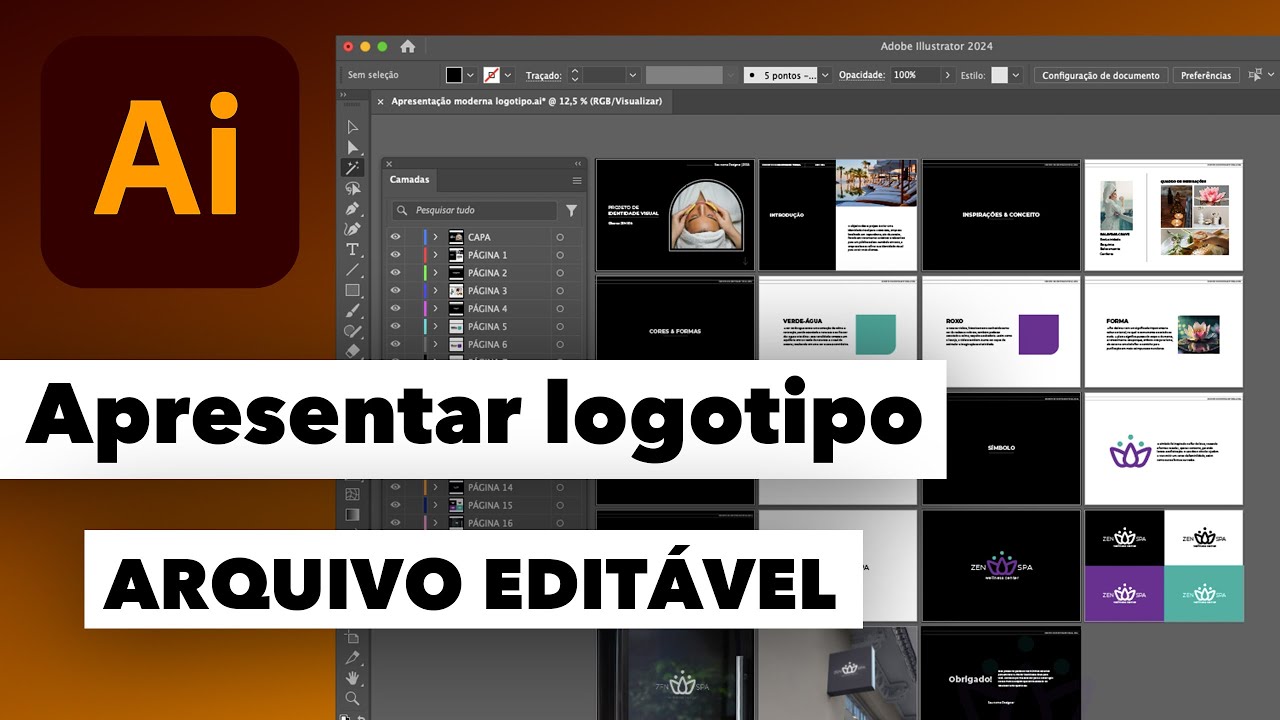
Task: Select the Type tool
Action: click(352, 249)
